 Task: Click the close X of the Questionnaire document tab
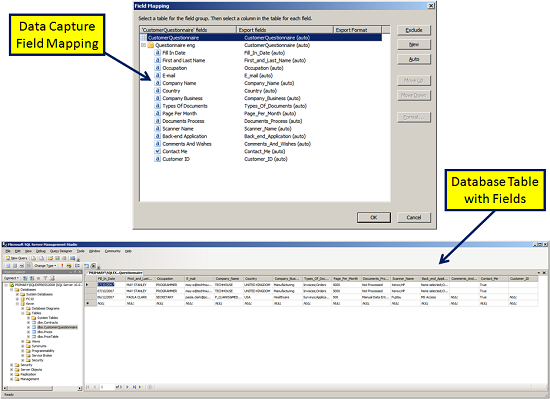[x=544, y=272]
